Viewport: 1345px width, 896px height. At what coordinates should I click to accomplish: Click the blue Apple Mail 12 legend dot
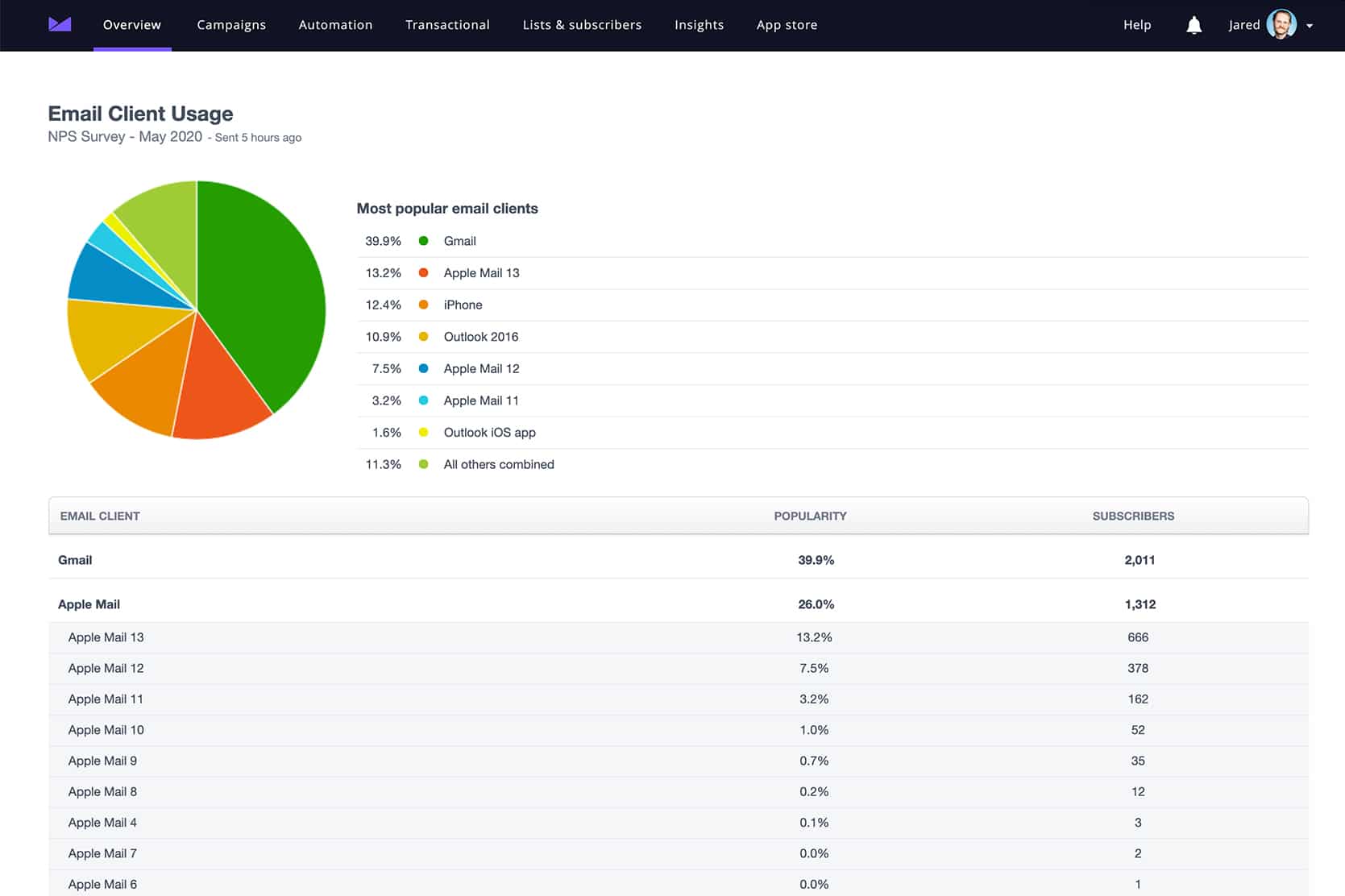422,368
